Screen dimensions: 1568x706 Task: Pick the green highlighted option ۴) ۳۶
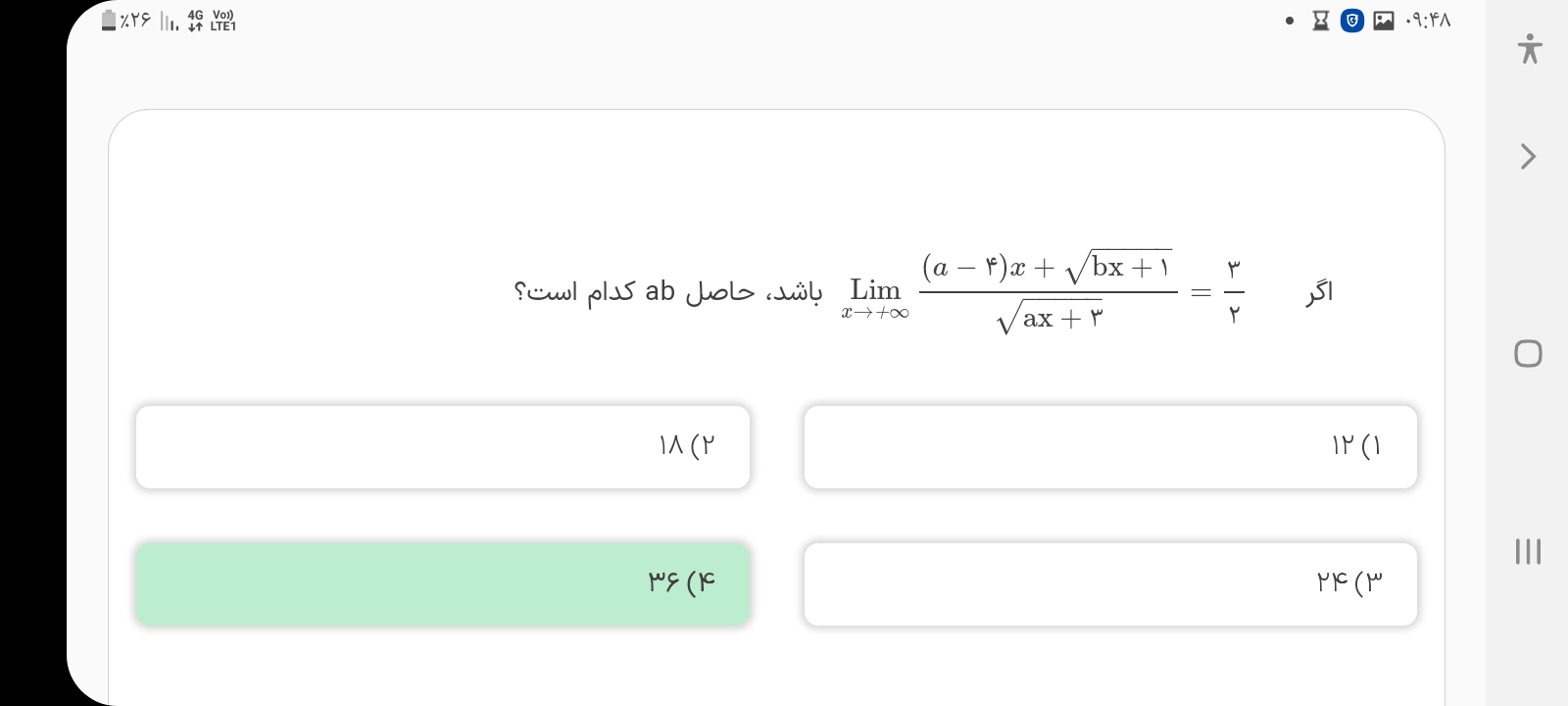click(x=443, y=584)
